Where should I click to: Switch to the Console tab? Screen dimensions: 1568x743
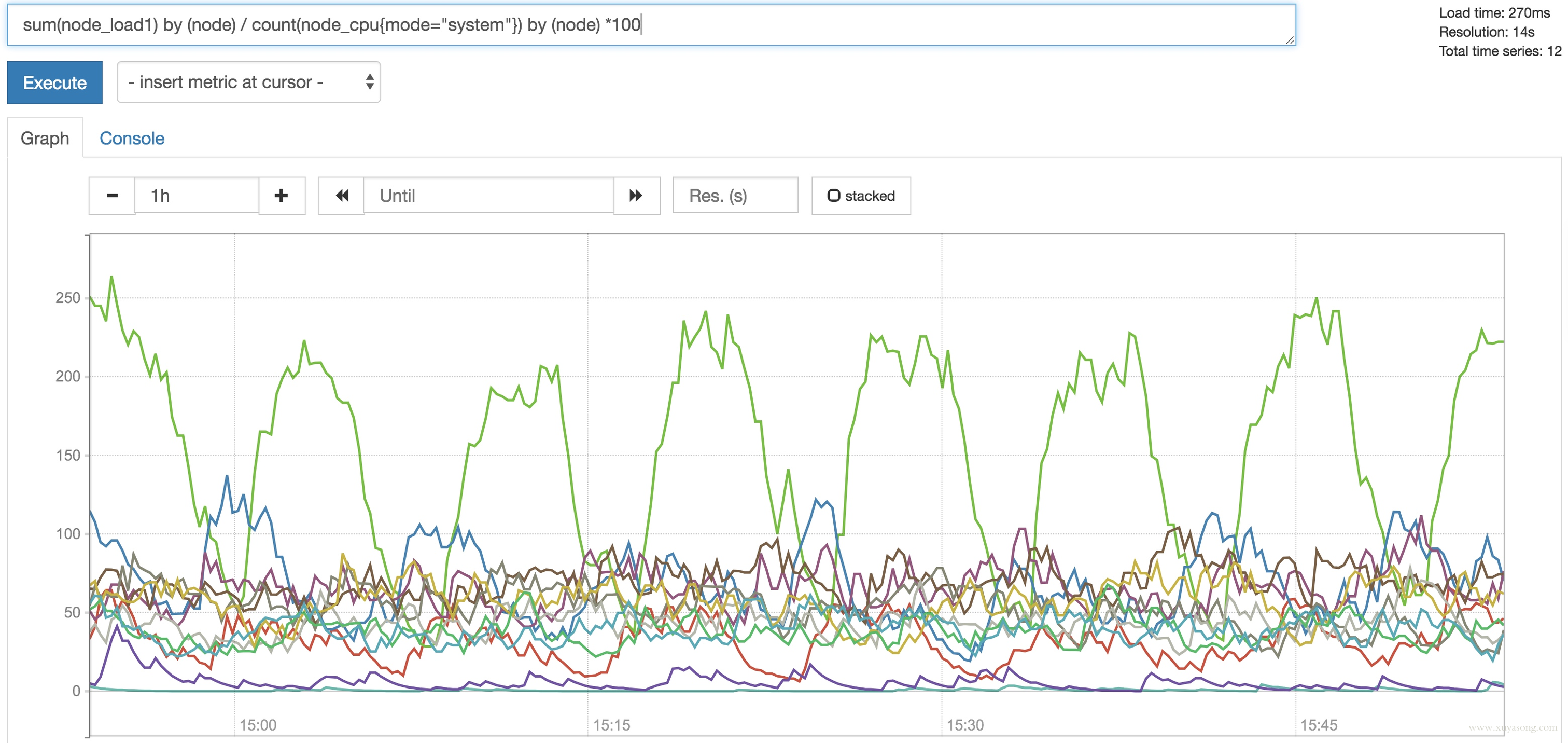pos(132,138)
